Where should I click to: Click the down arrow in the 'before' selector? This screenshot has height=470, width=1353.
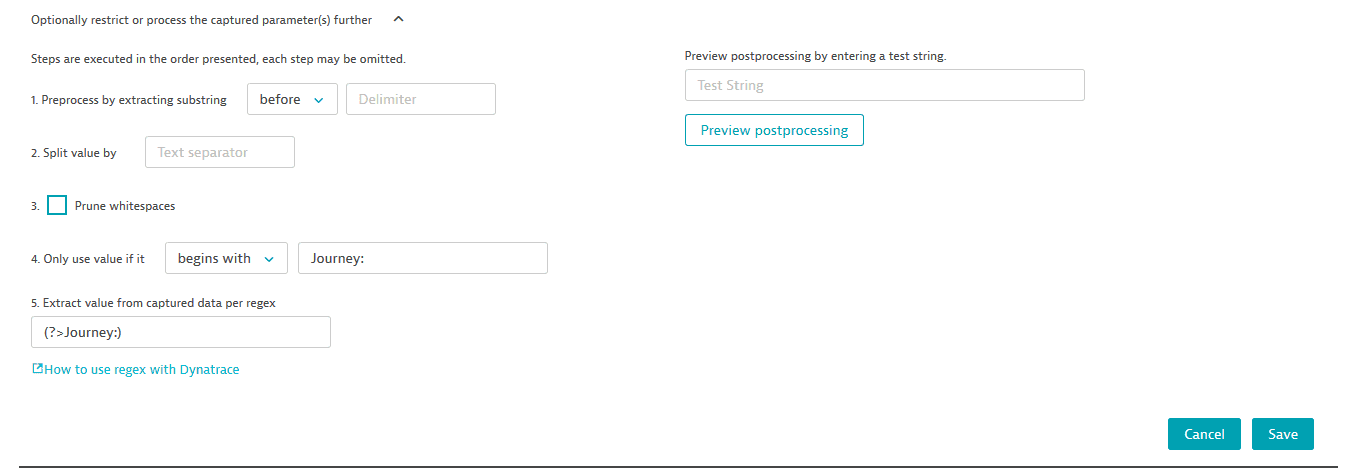pos(319,100)
